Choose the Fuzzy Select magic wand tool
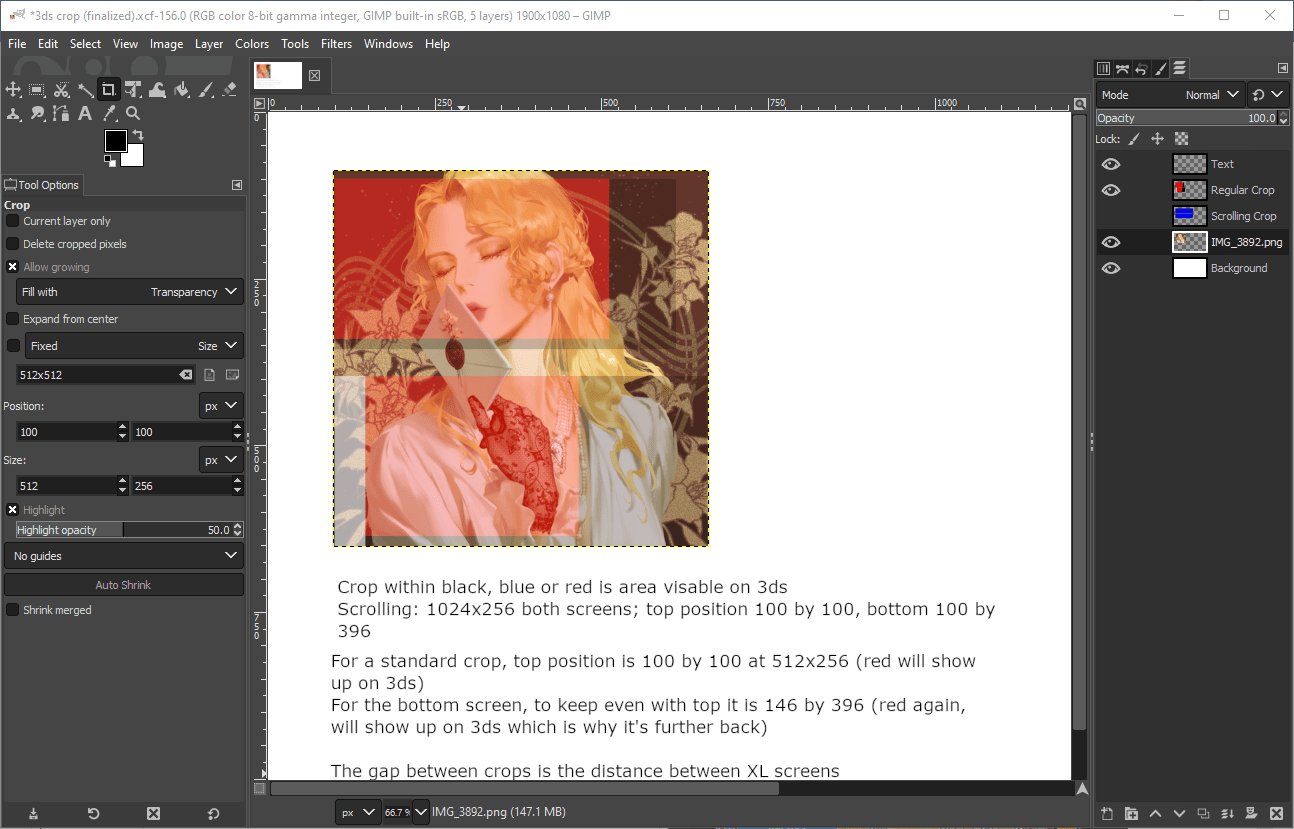 point(86,89)
